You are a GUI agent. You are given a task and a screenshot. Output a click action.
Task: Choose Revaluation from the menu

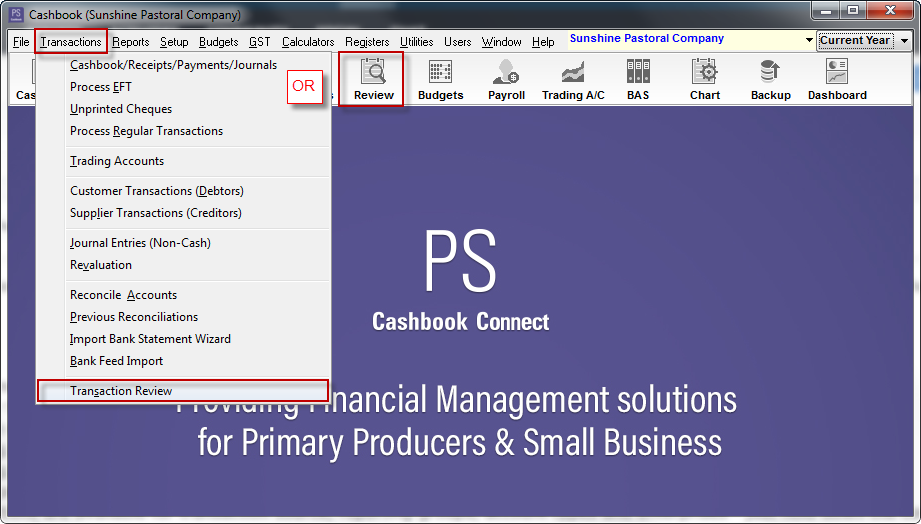coord(183,265)
